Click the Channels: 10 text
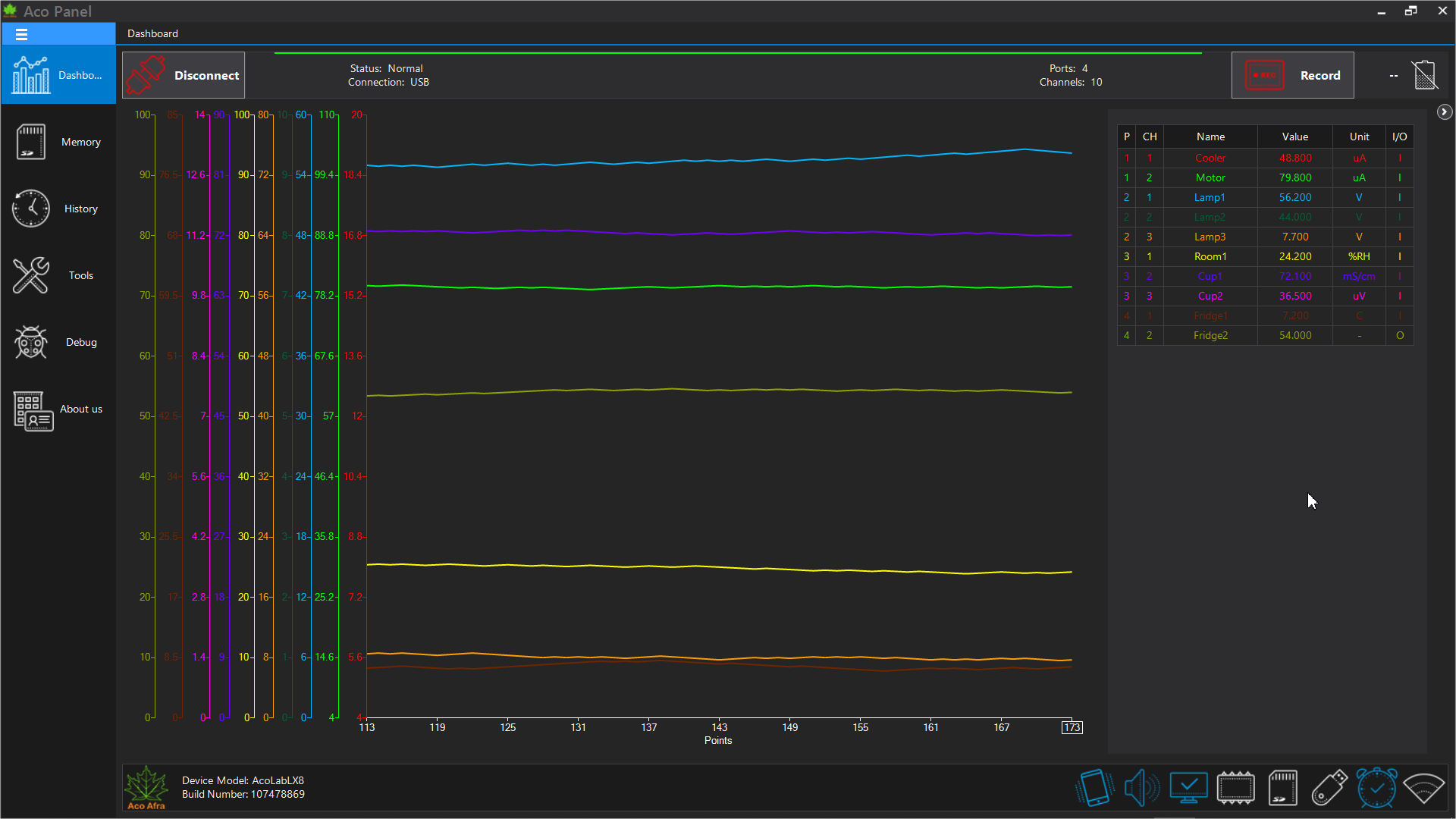The height and width of the screenshot is (819, 1456). pos(1071,82)
